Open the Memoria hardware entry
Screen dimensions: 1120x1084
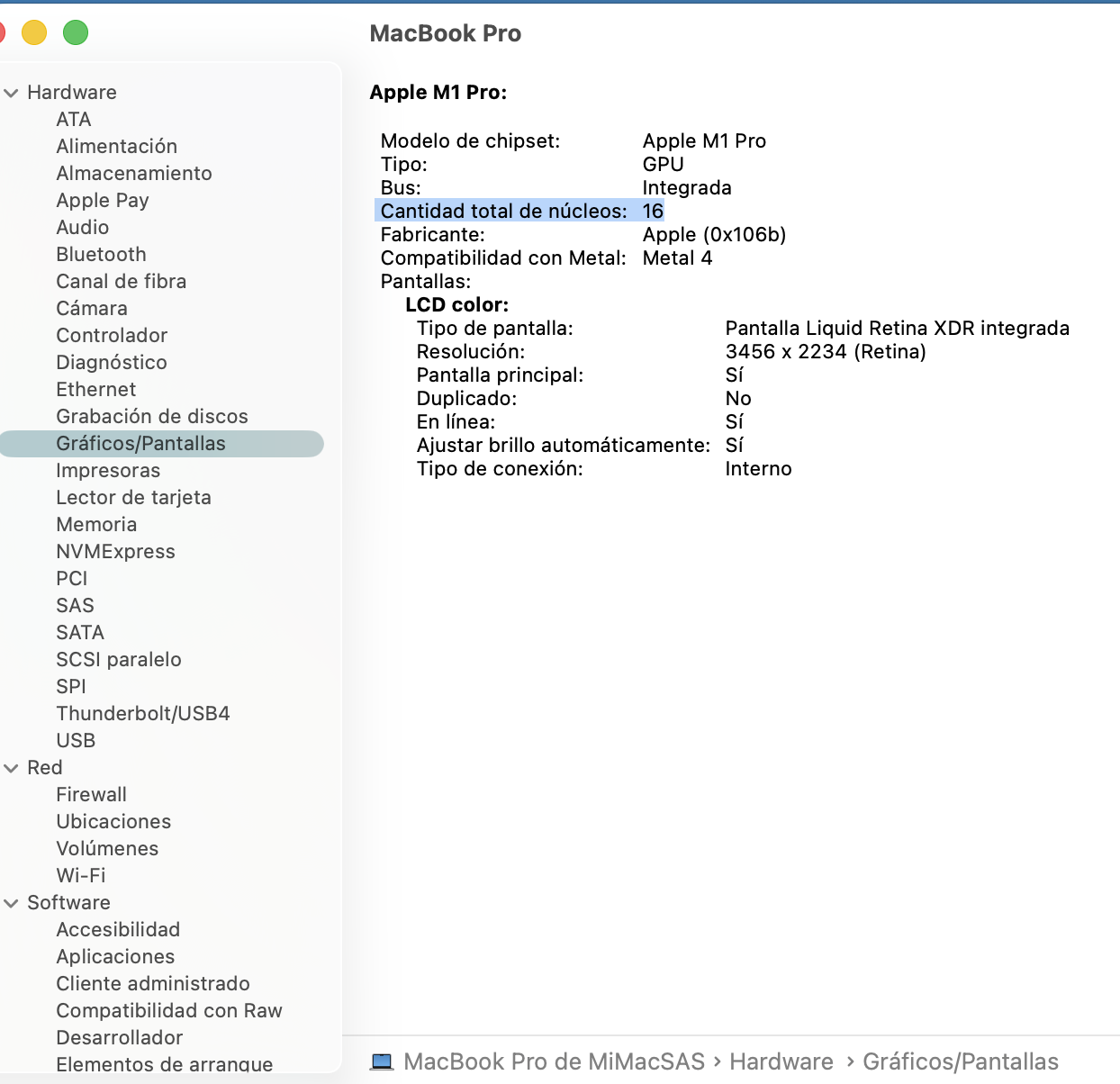96,525
